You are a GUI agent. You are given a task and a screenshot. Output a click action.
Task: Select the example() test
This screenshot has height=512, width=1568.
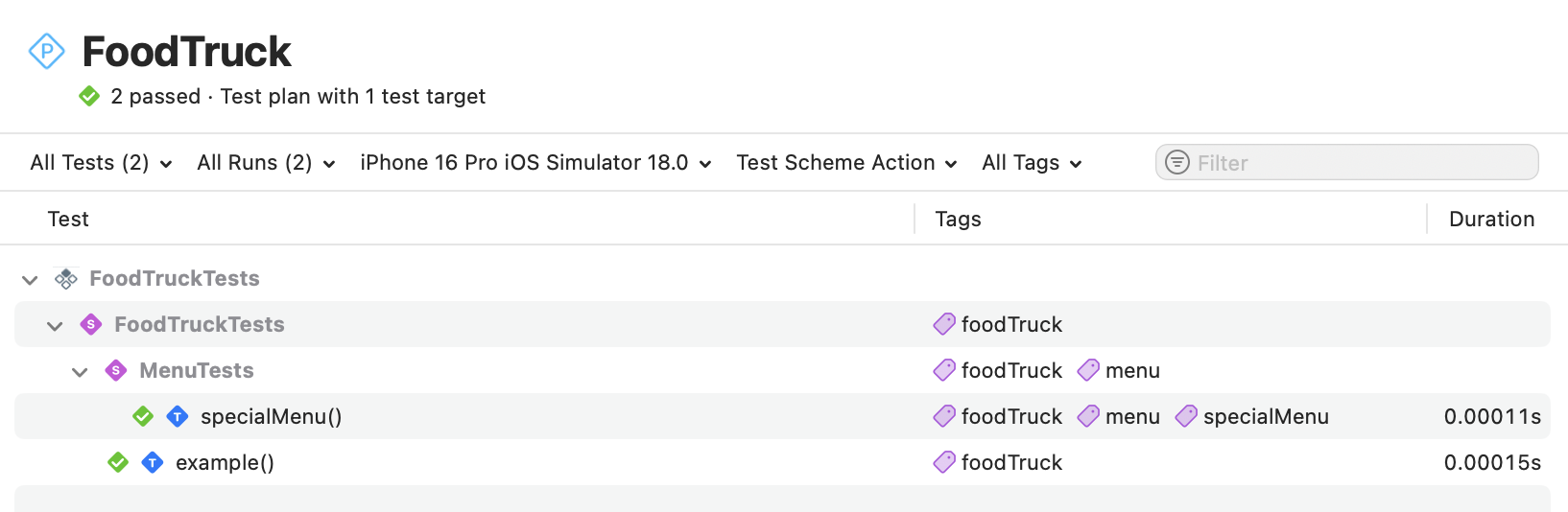[225, 463]
